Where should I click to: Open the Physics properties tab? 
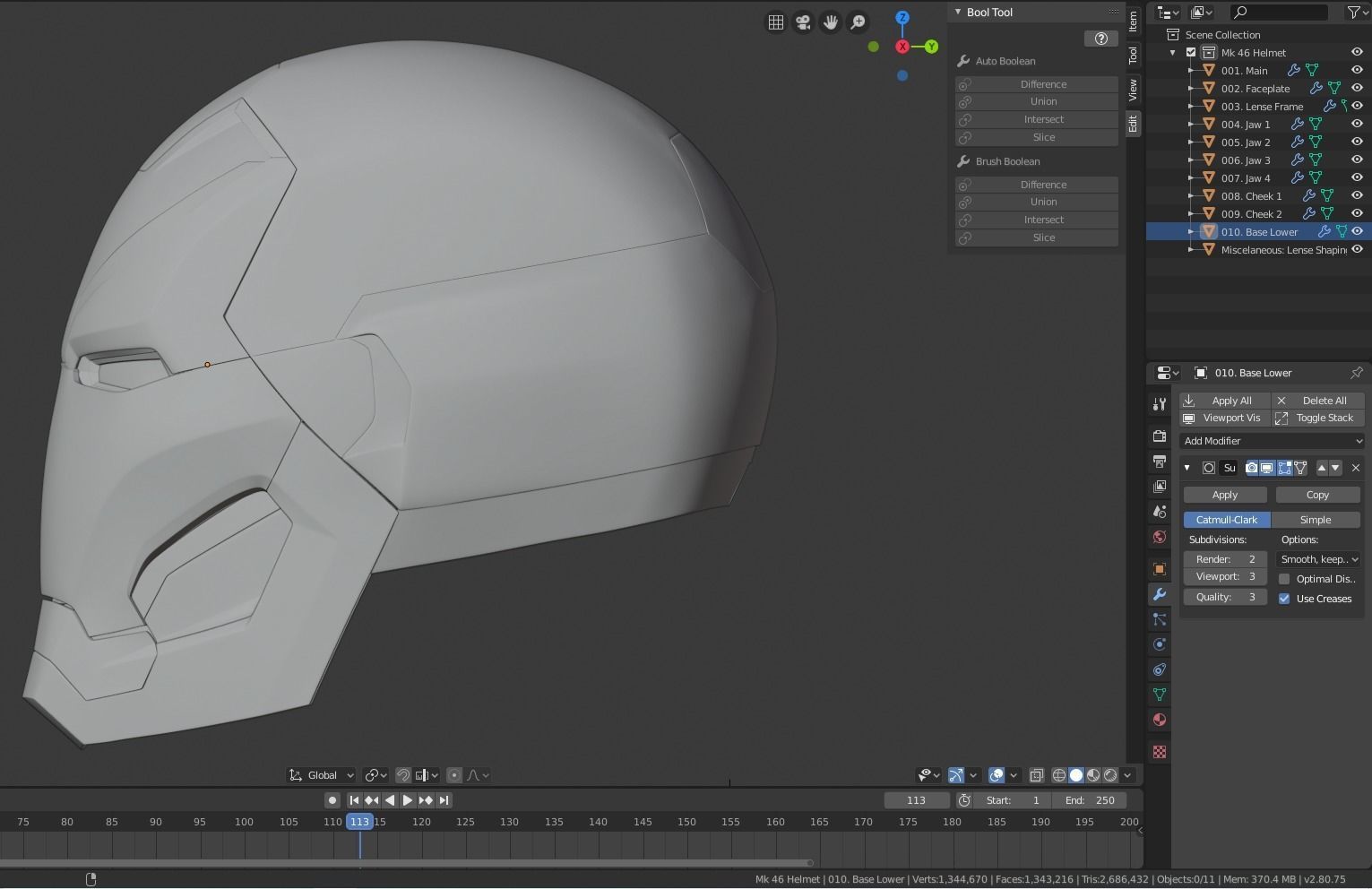pos(1160,644)
